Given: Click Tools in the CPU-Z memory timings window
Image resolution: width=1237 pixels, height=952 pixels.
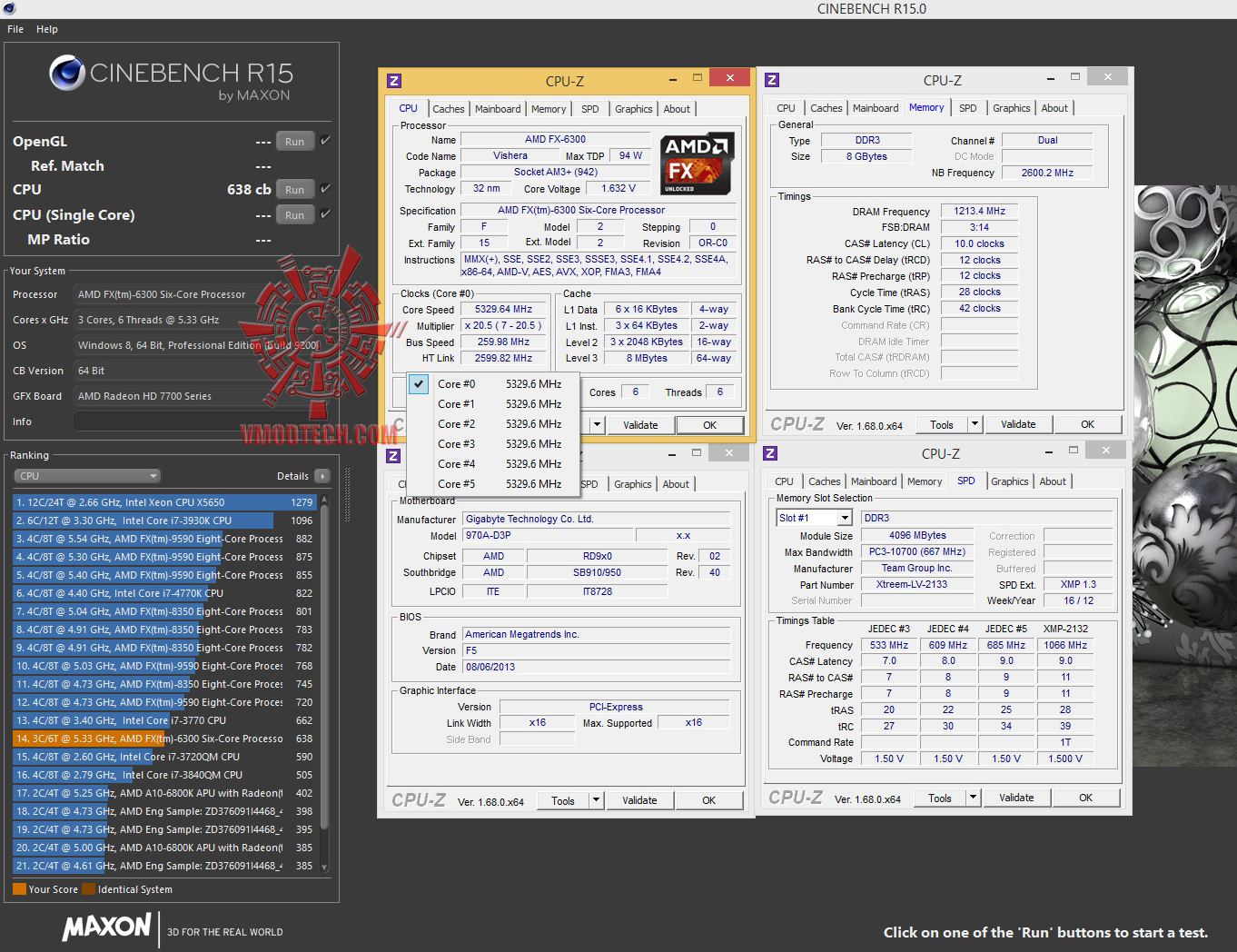Looking at the screenshot, I should pos(942,424).
